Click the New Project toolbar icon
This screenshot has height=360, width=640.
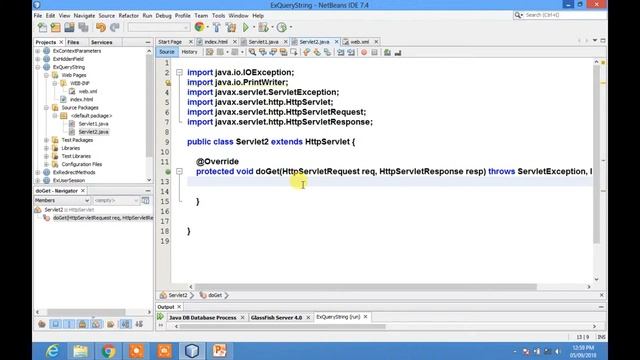(56, 27)
